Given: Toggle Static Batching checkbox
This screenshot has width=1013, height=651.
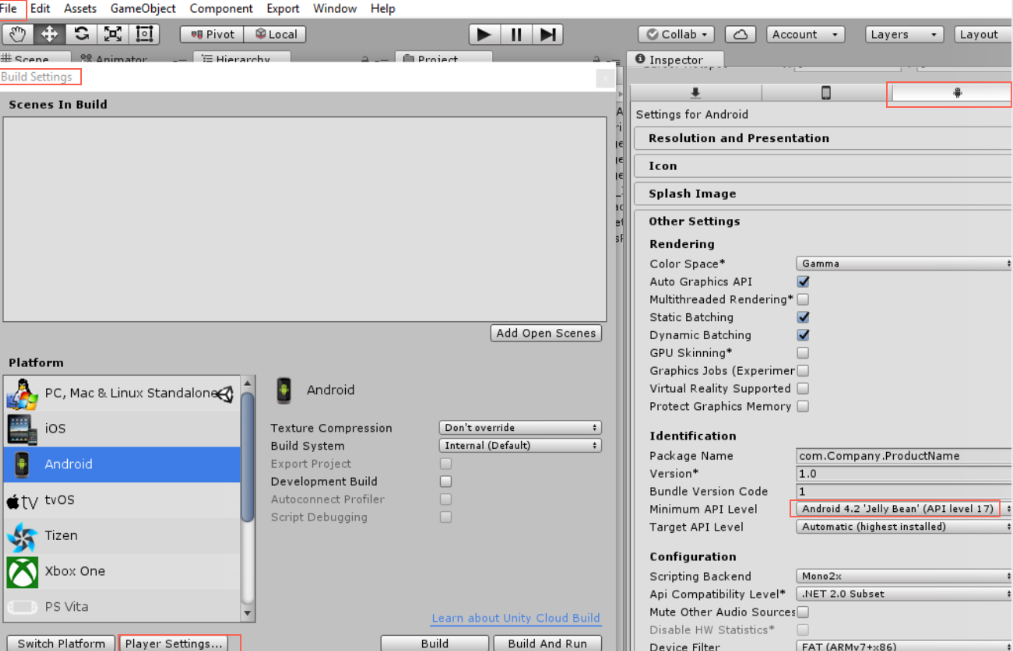Looking at the screenshot, I should [803, 317].
